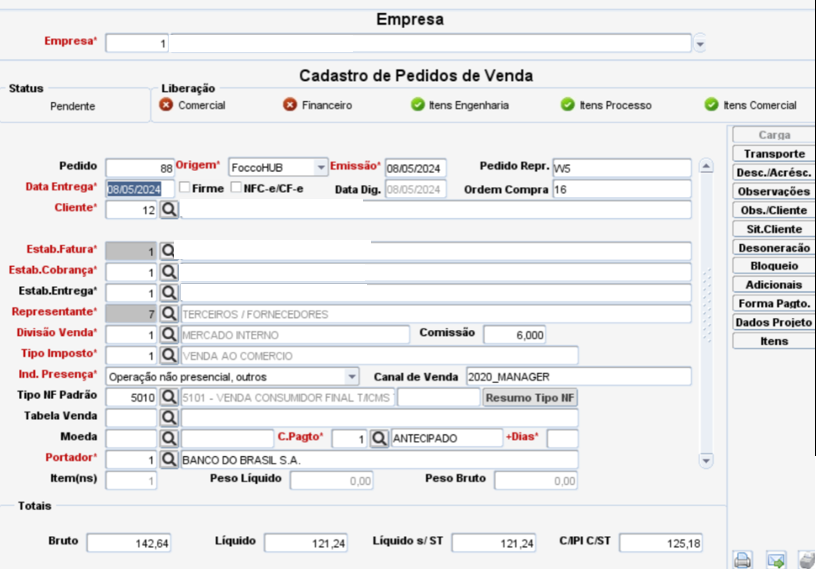Image resolution: width=816 pixels, height=569 pixels.
Task: Expand the Empresa dropdown arrow
Action: click(x=700, y=44)
